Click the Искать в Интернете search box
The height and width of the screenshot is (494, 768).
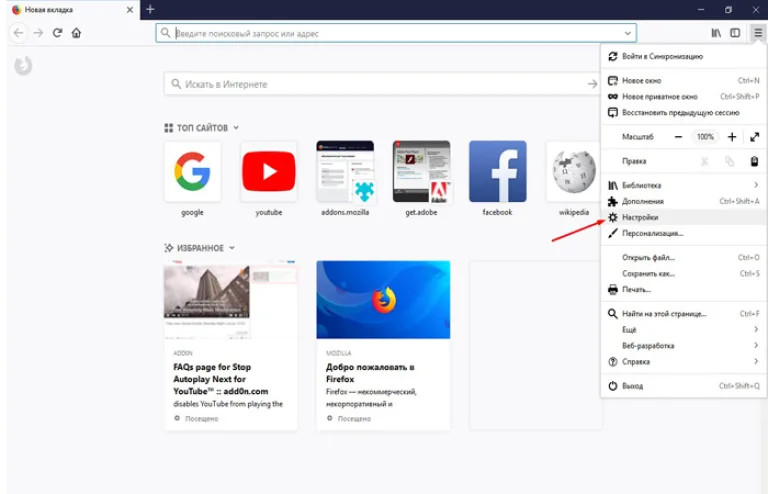[x=382, y=84]
